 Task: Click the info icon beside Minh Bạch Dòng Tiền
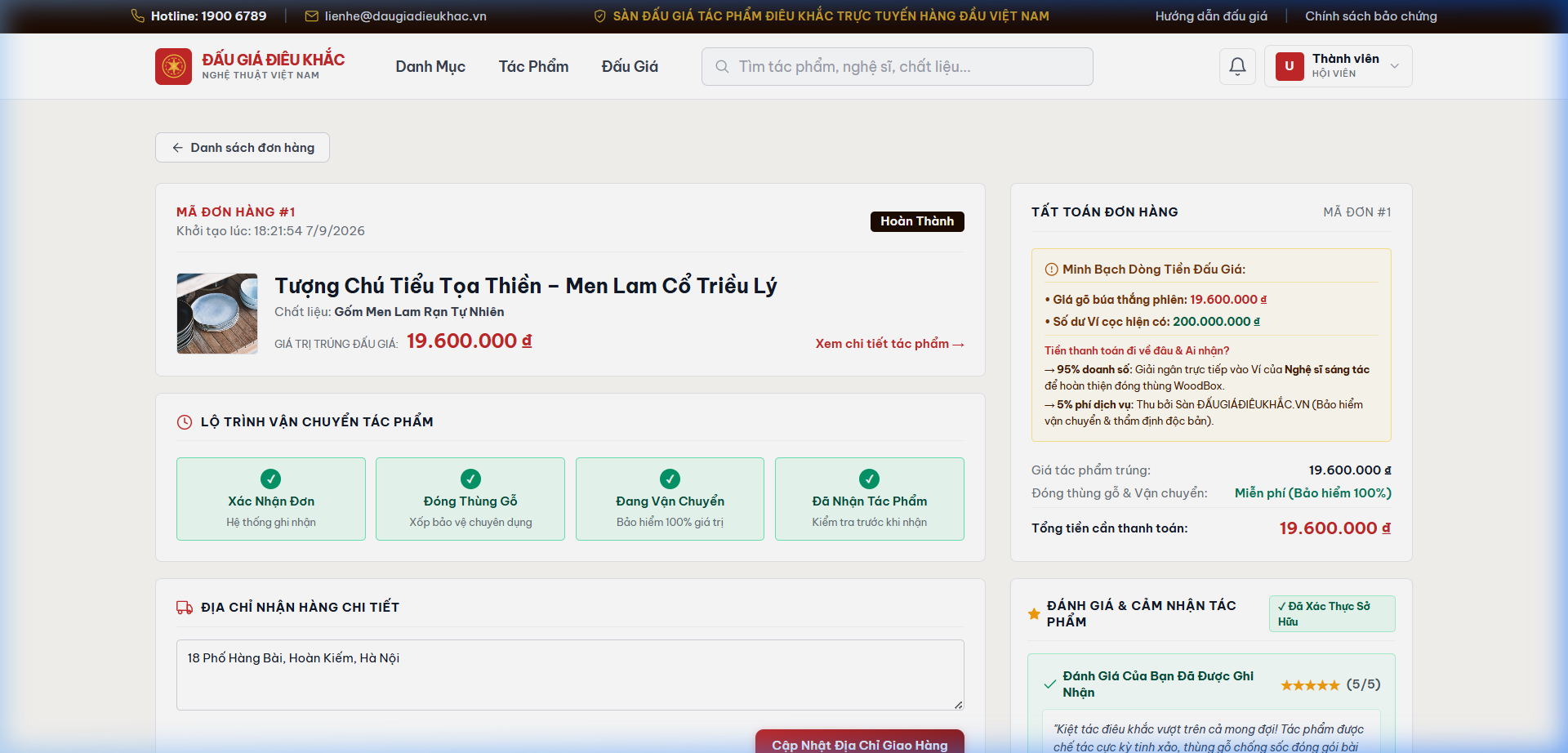[1051, 270]
